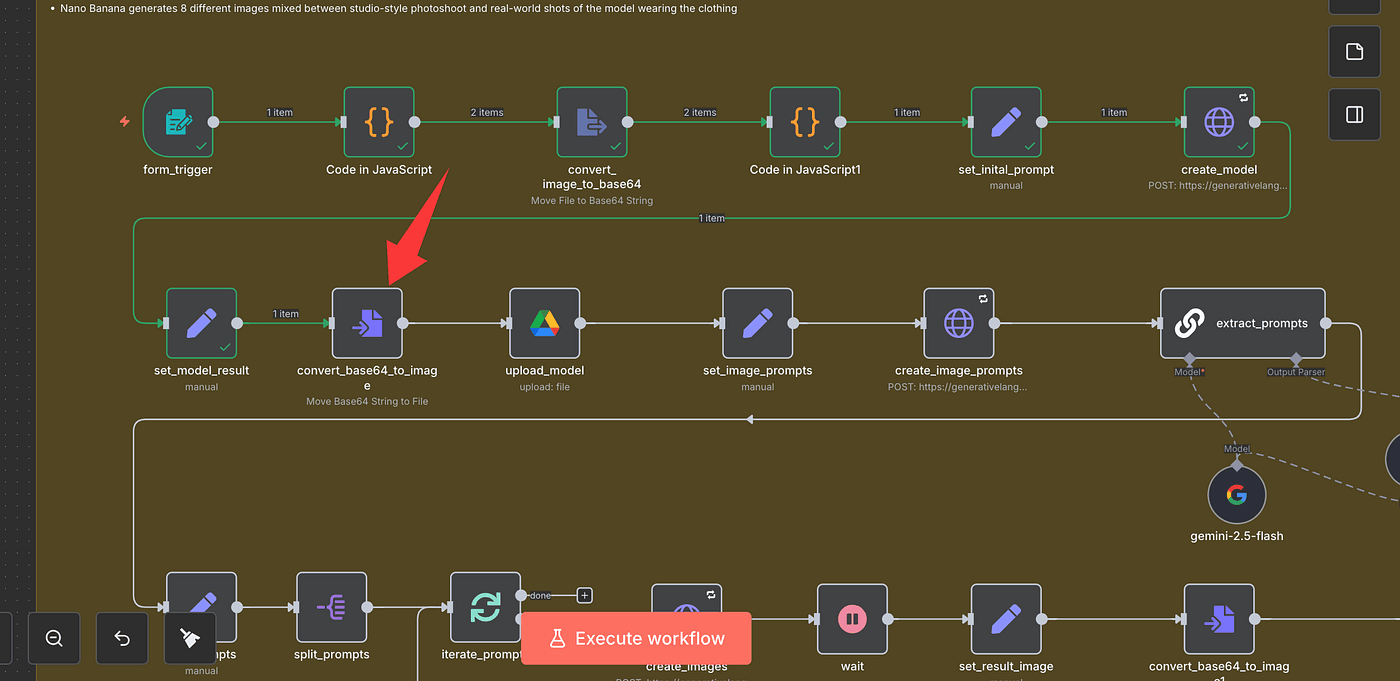Click the Model connector on extract_prompts
Viewport: 1400px width, 681px height.
[x=1189, y=358]
